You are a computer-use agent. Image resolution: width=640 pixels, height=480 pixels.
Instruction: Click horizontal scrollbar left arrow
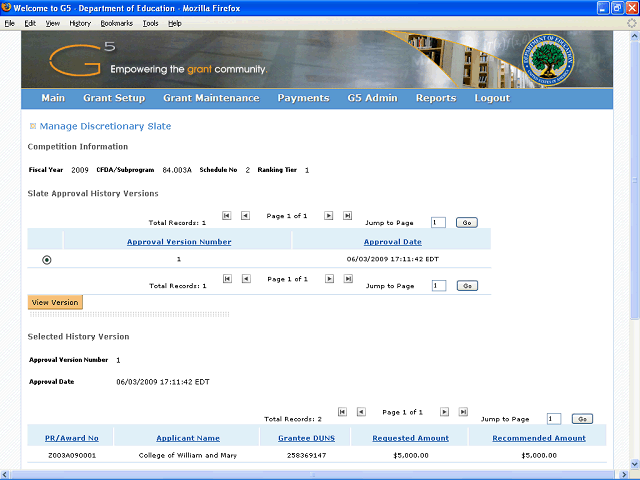[5, 475]
